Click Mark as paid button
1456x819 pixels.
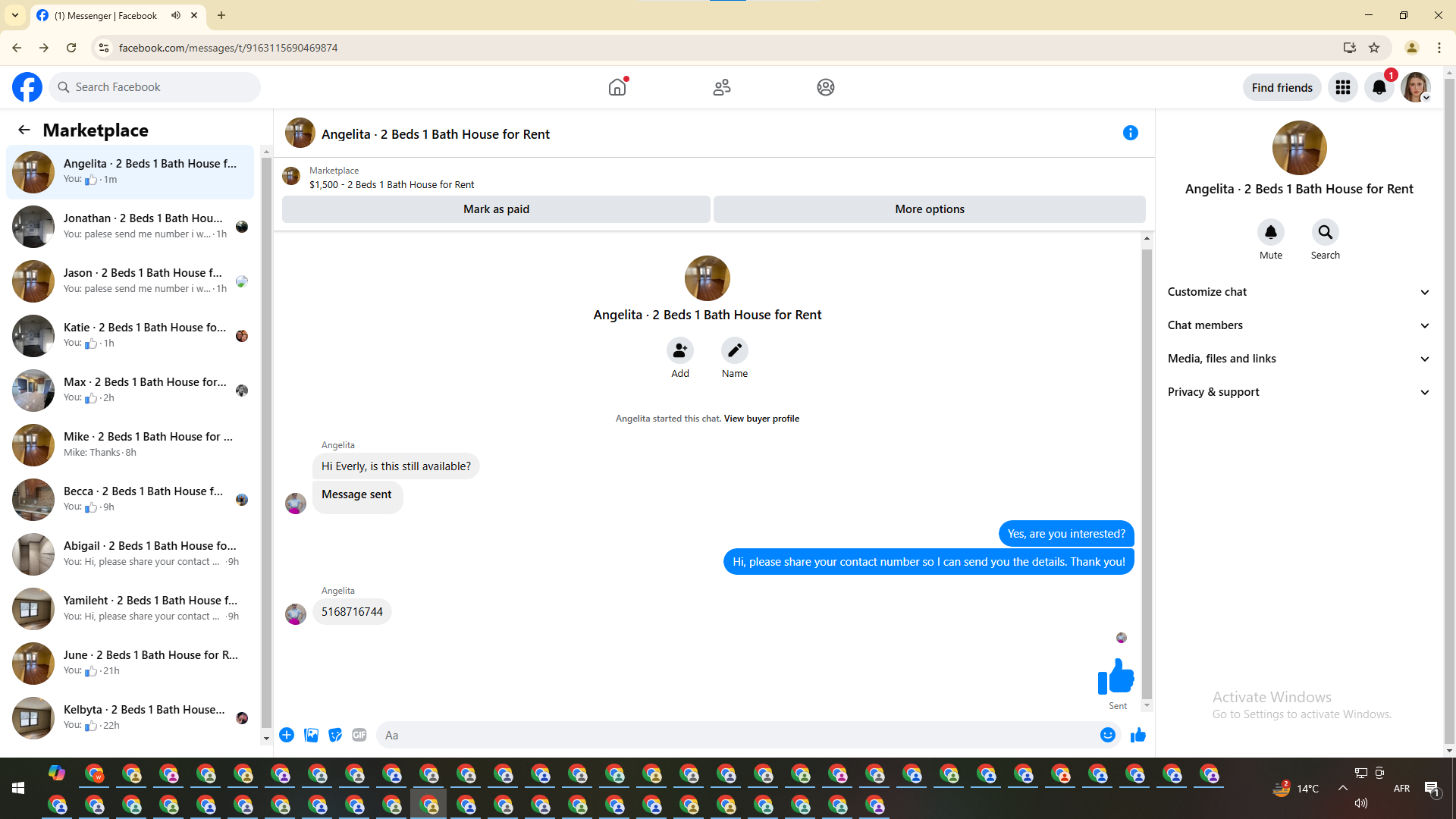tap(496, 209)
